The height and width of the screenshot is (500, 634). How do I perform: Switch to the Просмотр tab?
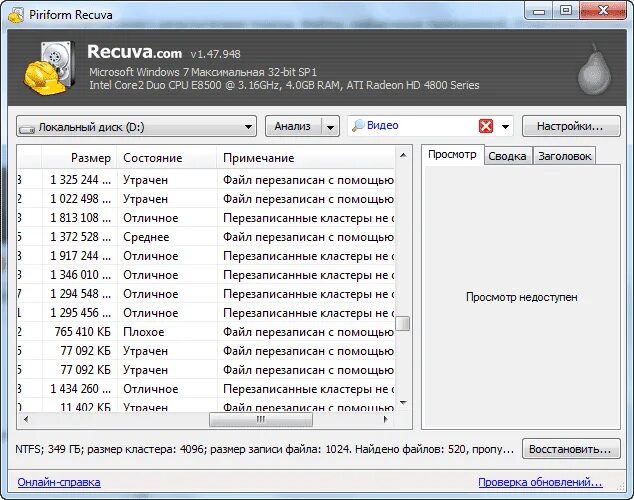[452, 155]
